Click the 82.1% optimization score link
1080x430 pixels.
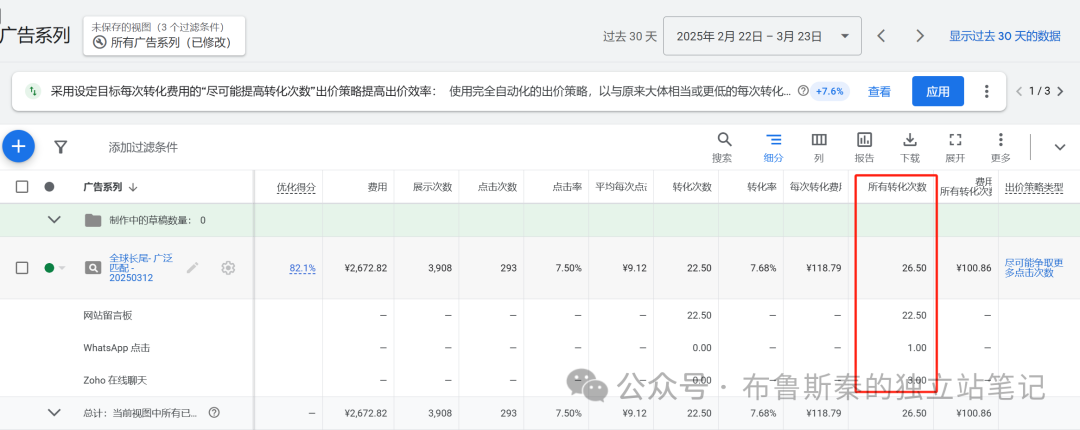pyautogui.click(x=302, y=268)
